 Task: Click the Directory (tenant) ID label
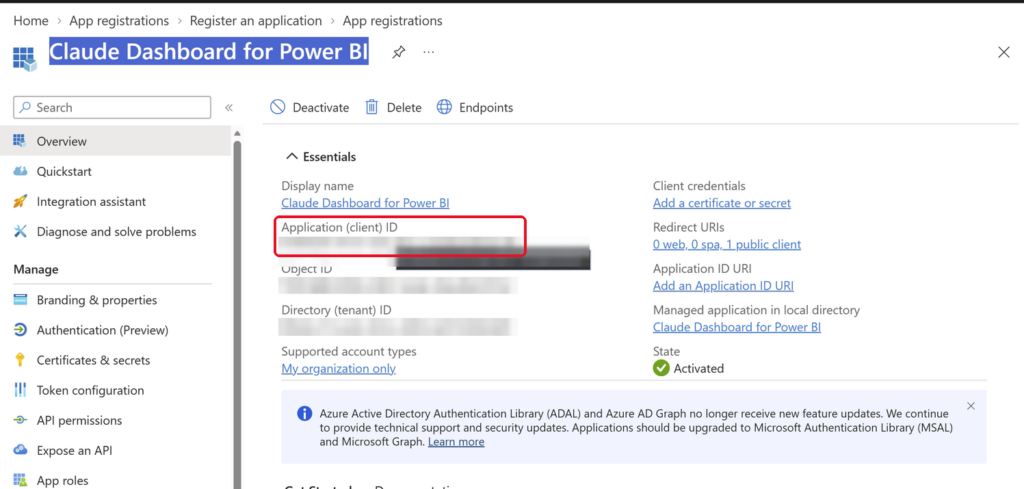click(336, 310)
